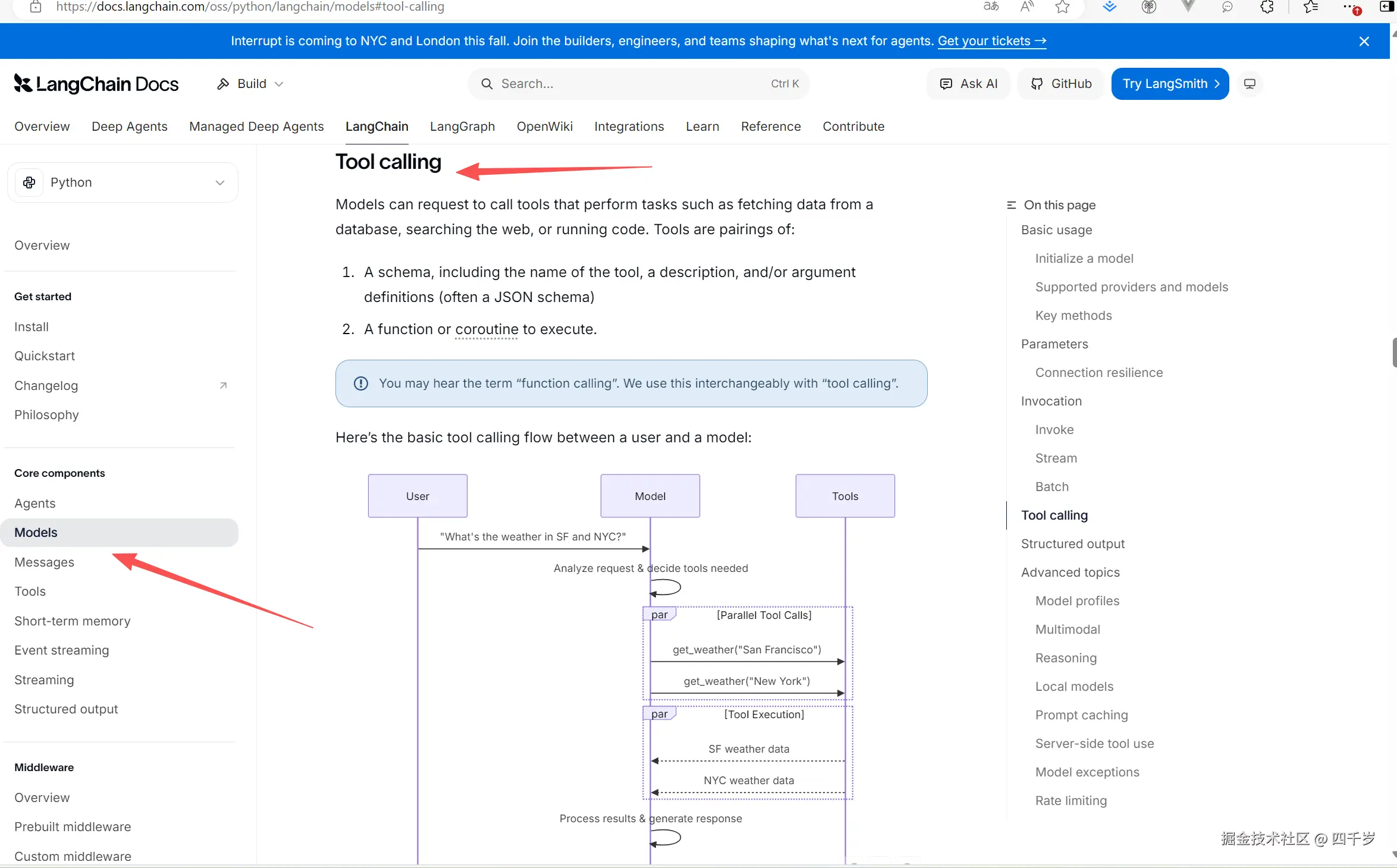
Task: Jump to Initialize a model section
Action: (1084, 259)
